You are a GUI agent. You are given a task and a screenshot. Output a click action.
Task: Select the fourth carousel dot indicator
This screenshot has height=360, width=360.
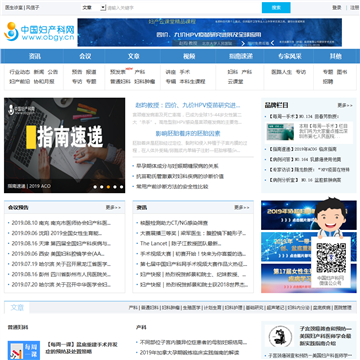(x=115, y=187)
